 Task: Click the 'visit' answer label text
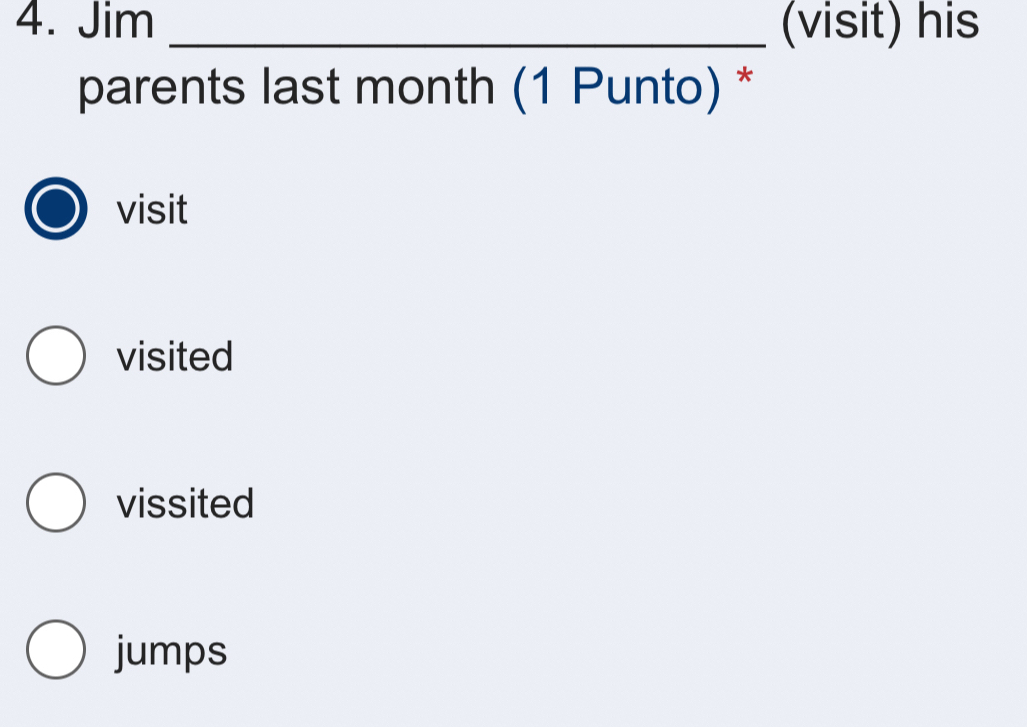coord(152,210)
